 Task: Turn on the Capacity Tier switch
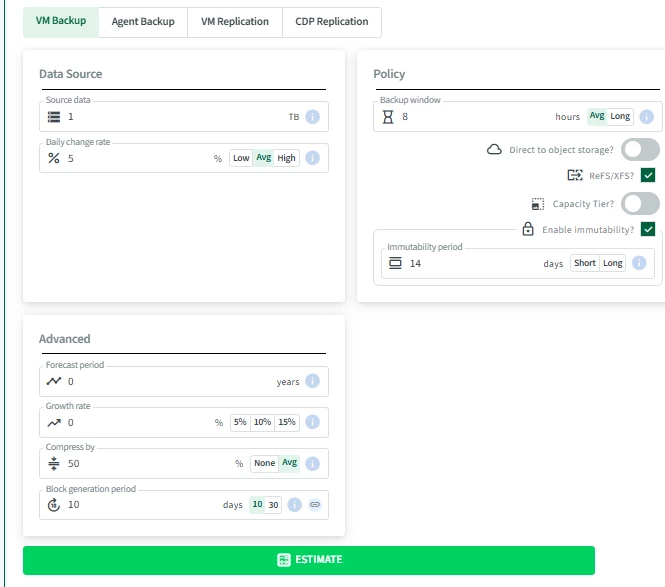tap(640, 204)
